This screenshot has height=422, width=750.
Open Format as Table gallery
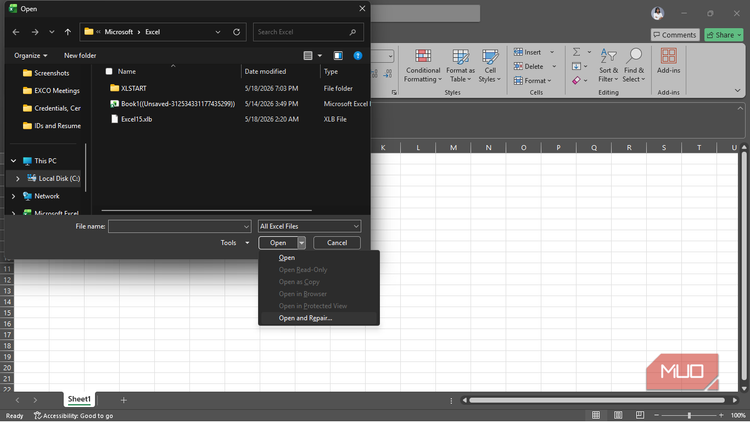[461, 66]
